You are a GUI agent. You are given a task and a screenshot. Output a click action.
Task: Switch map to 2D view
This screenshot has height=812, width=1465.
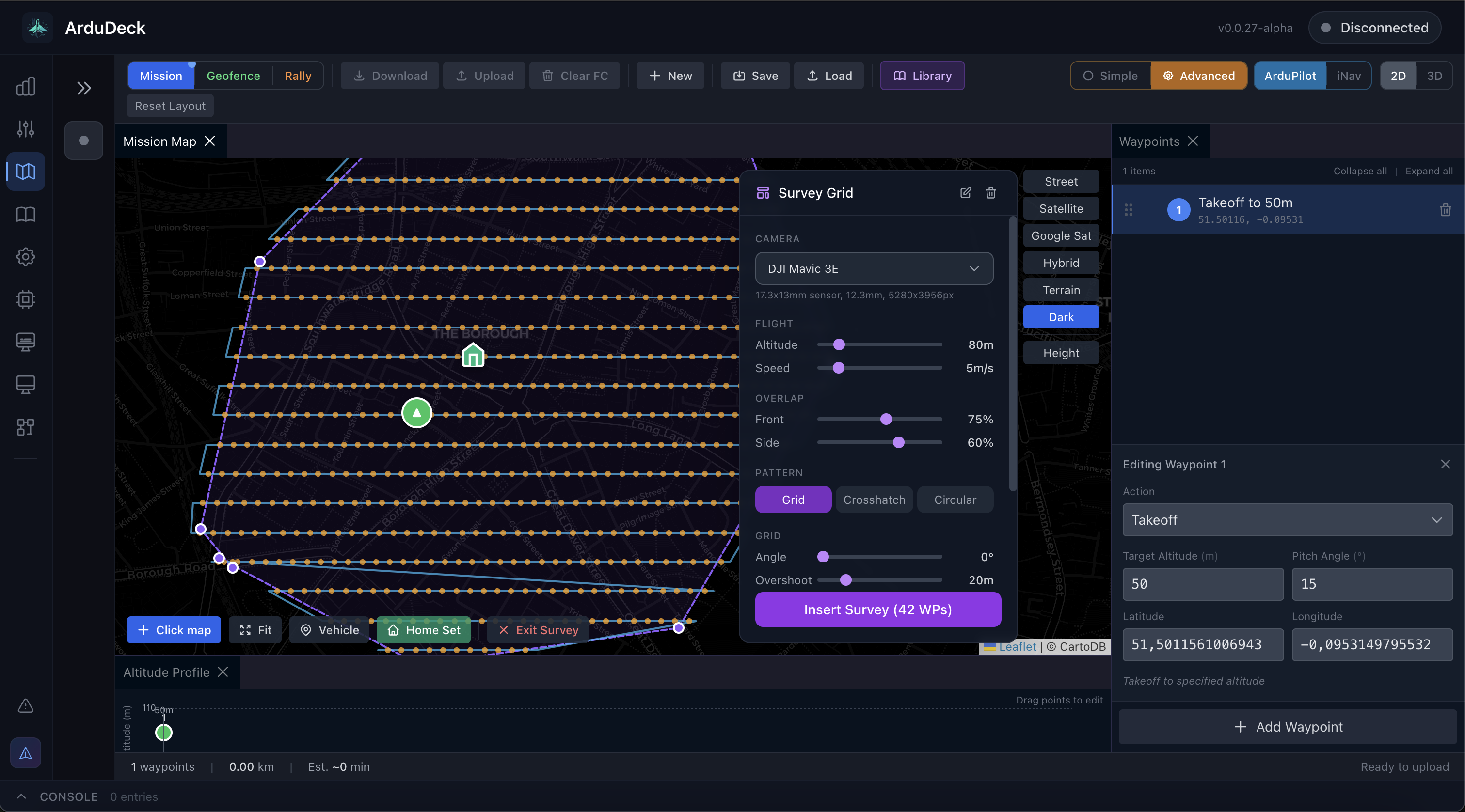click(x=1398, y=76)
